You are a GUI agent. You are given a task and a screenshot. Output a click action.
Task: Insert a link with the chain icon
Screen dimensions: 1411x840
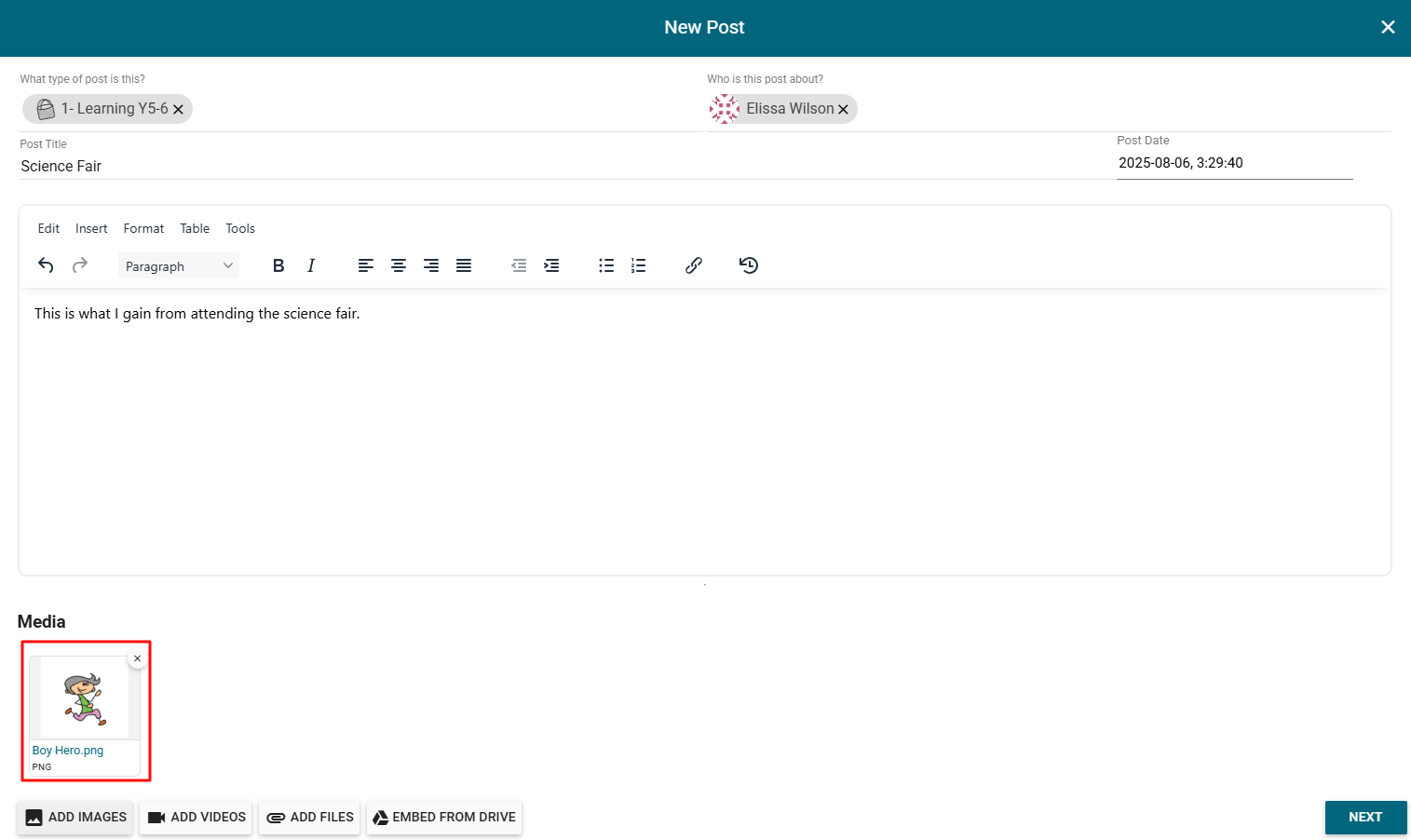click(x=694, y=265)
